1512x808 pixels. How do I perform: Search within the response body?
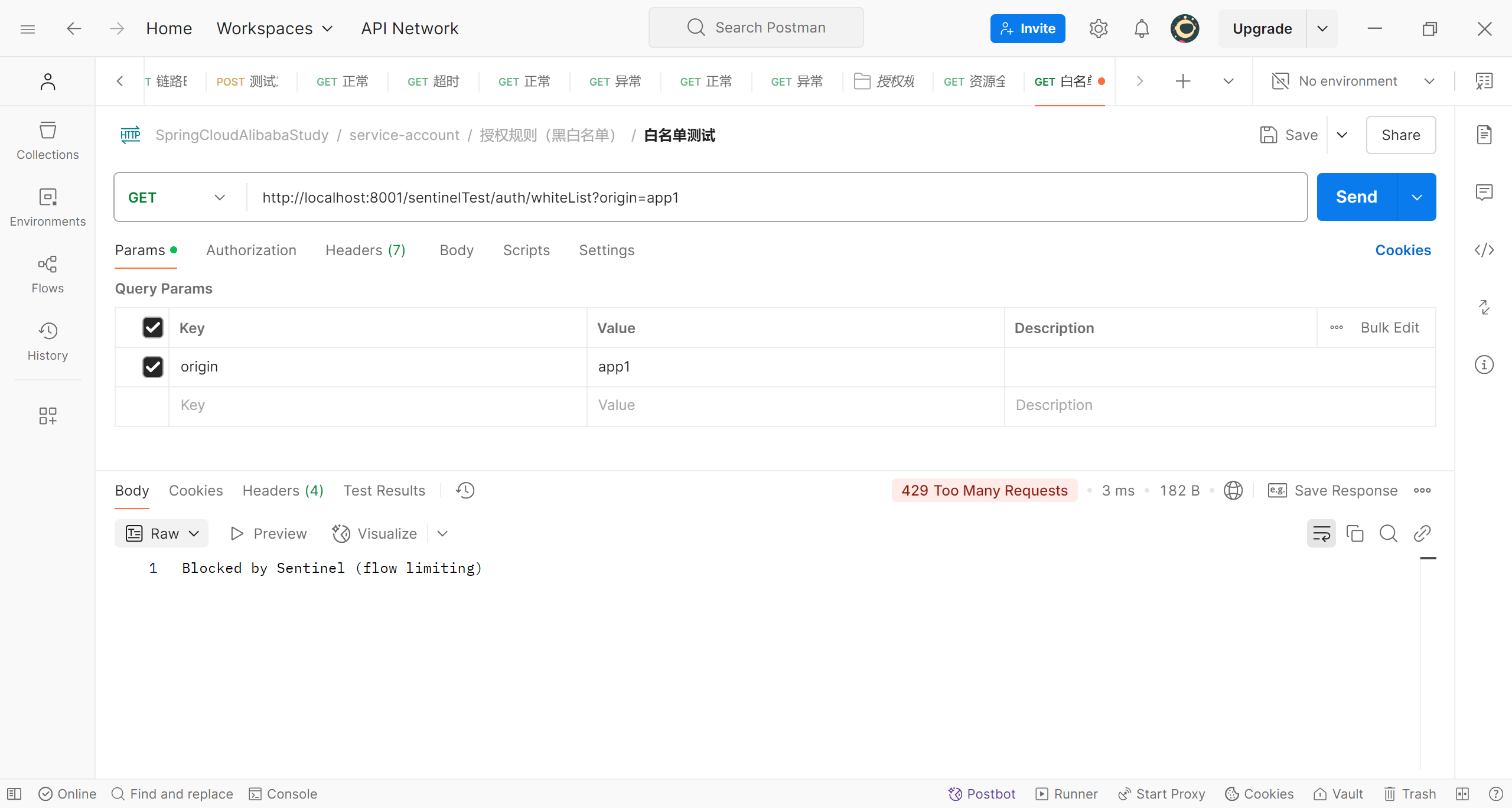click(x=1388, y=534)
